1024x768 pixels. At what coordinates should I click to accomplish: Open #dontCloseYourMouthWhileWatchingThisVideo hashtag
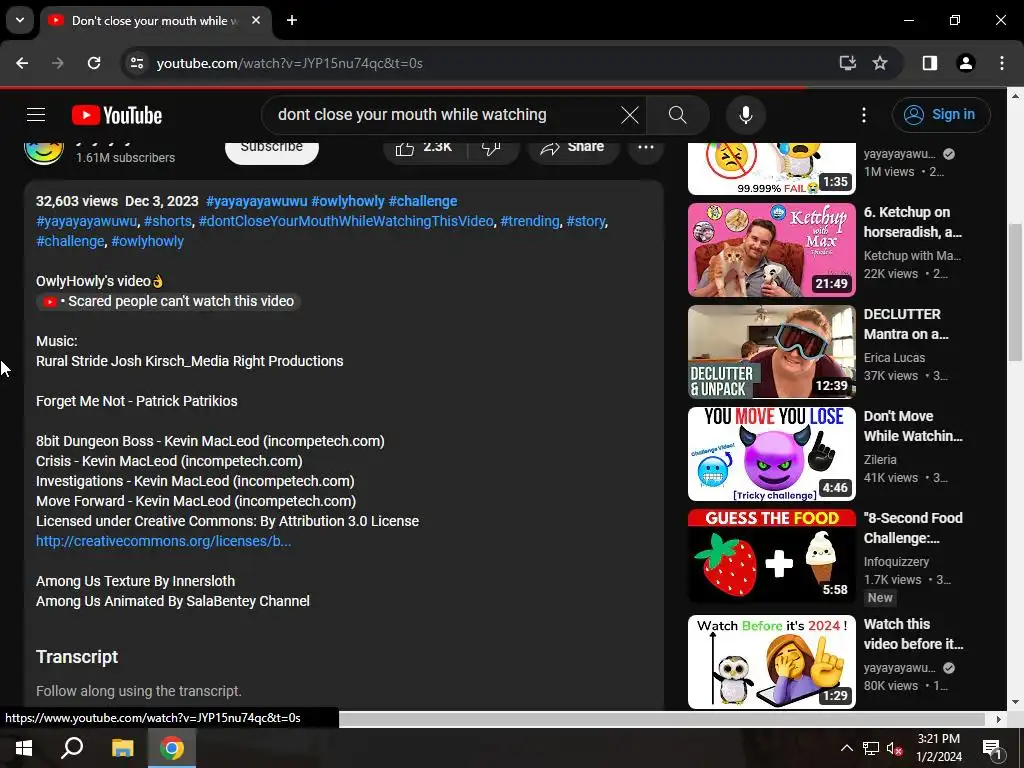click(346, 221)
